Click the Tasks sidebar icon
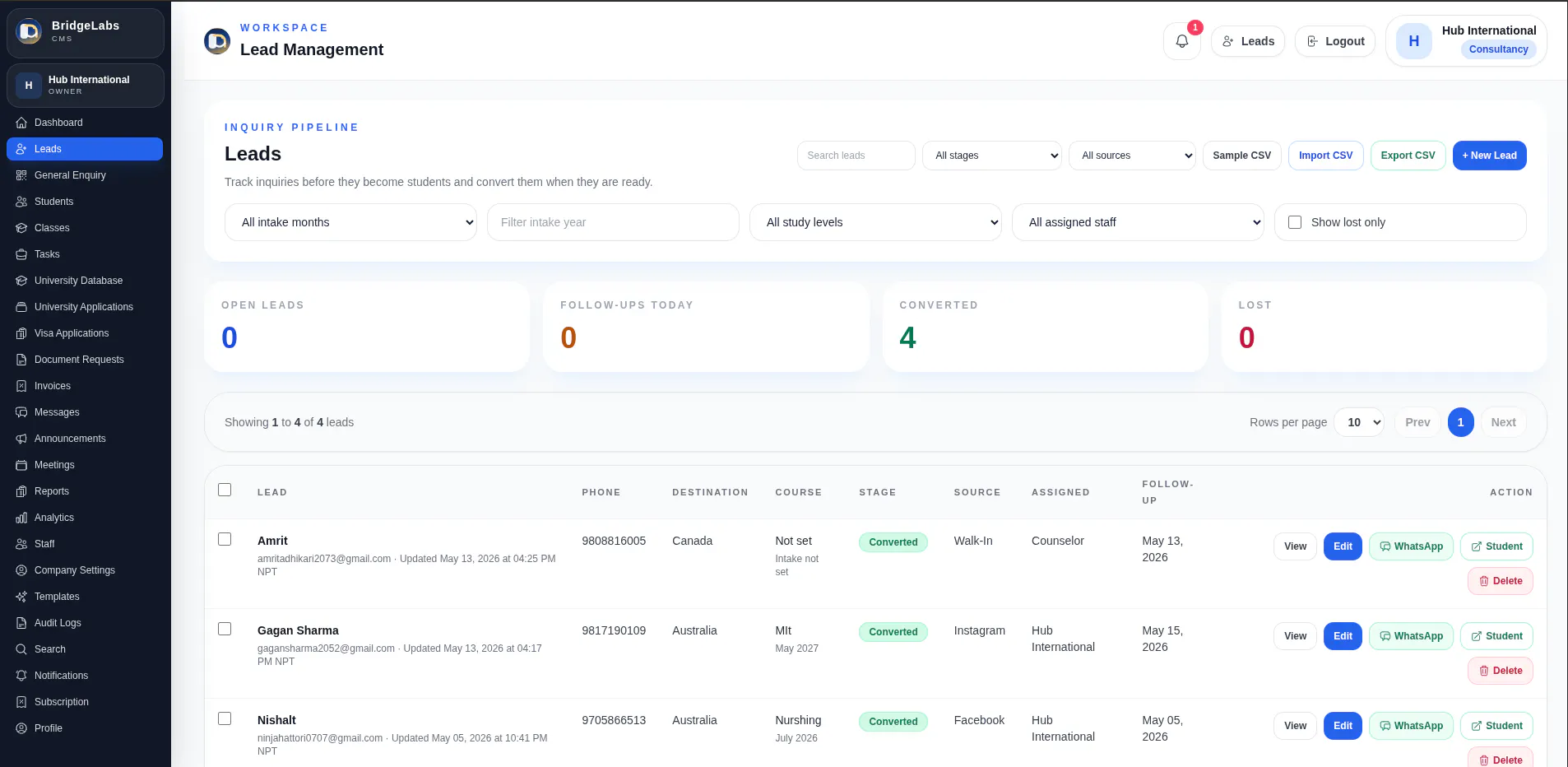The image size is (1568, 767). (21, 254)
